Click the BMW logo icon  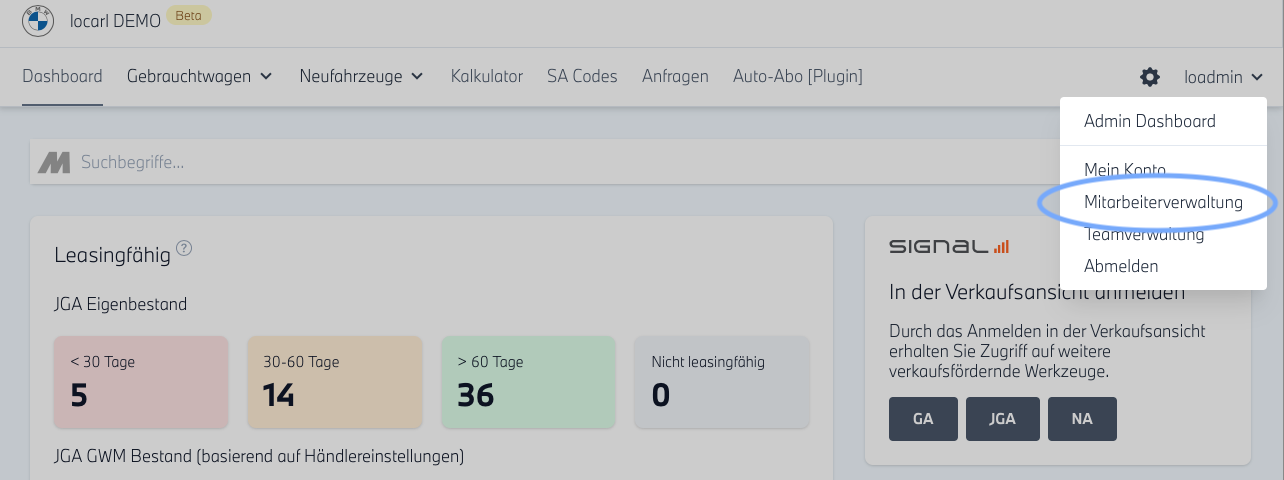38,20
